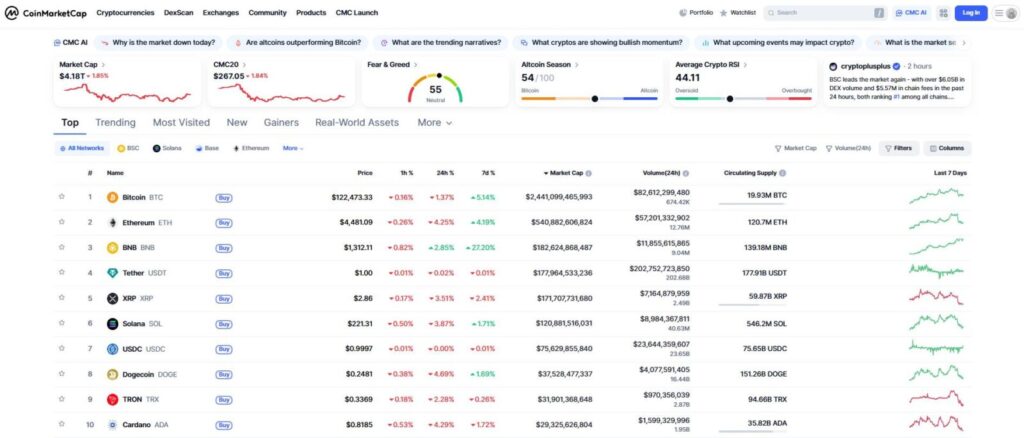The height and width of the screenshot is (438, 1024).
Task: Click the CMC AI header button
Action: click(x=912, y=12)
